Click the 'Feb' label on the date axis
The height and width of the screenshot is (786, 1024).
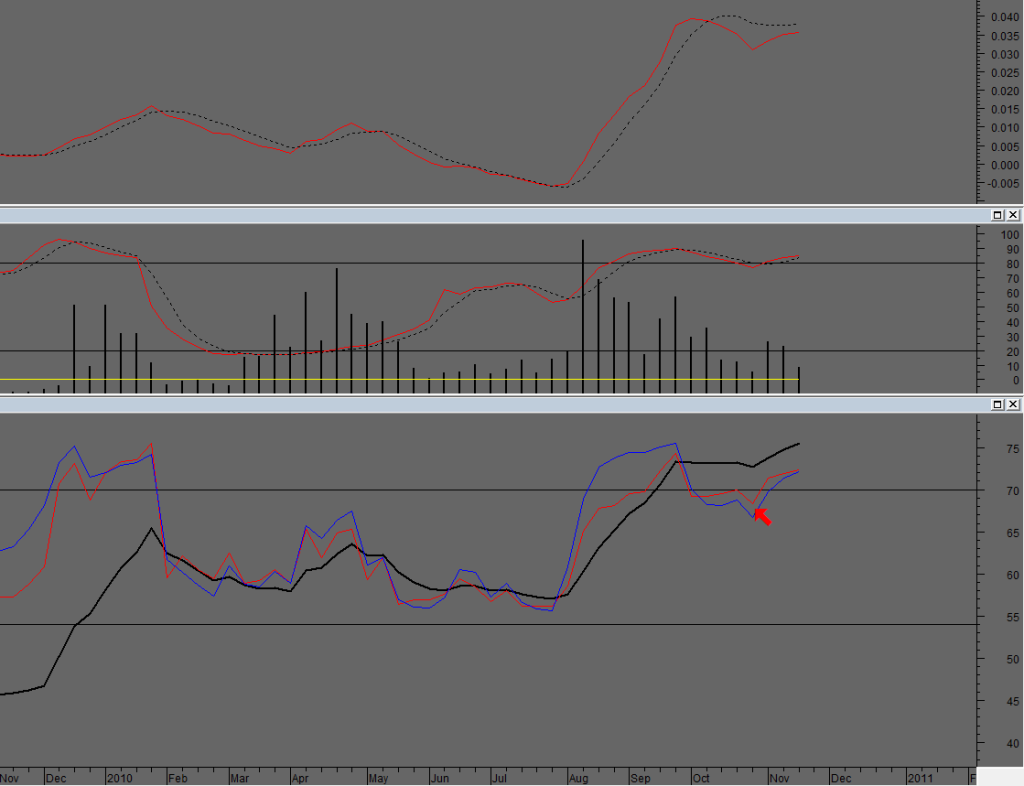[178, 778]
